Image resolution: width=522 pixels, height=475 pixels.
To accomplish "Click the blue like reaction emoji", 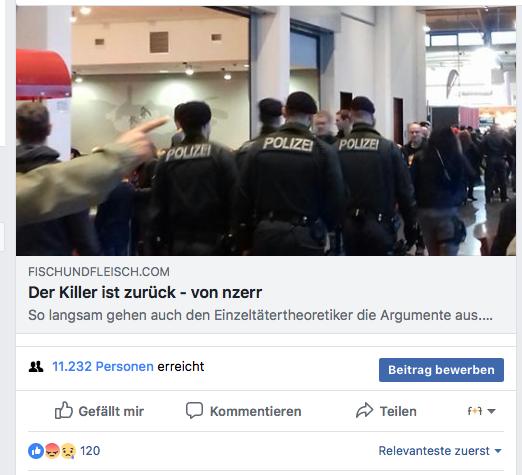I will 36,451.
